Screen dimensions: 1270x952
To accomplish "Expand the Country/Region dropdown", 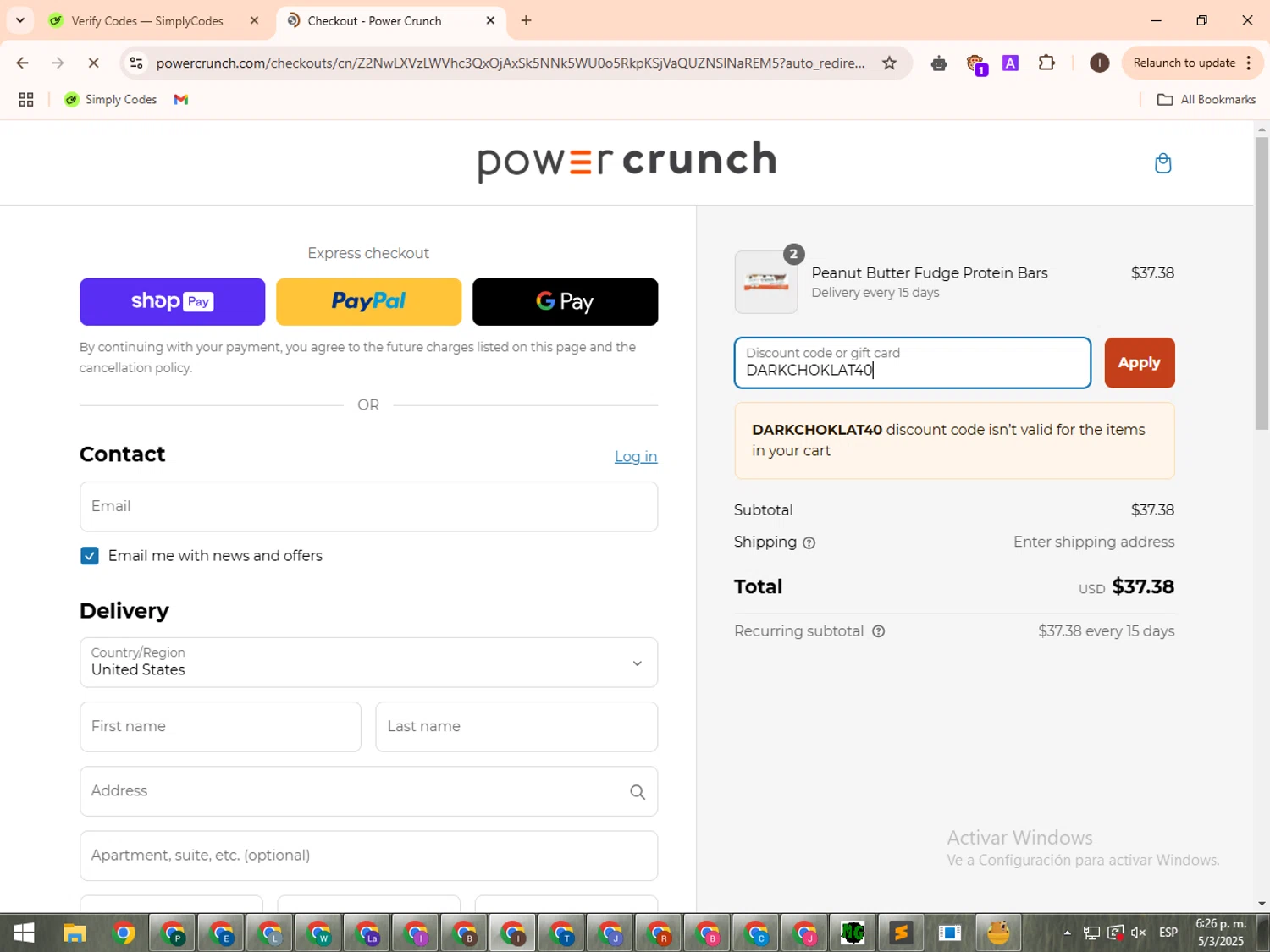I will tap(368, 663).
